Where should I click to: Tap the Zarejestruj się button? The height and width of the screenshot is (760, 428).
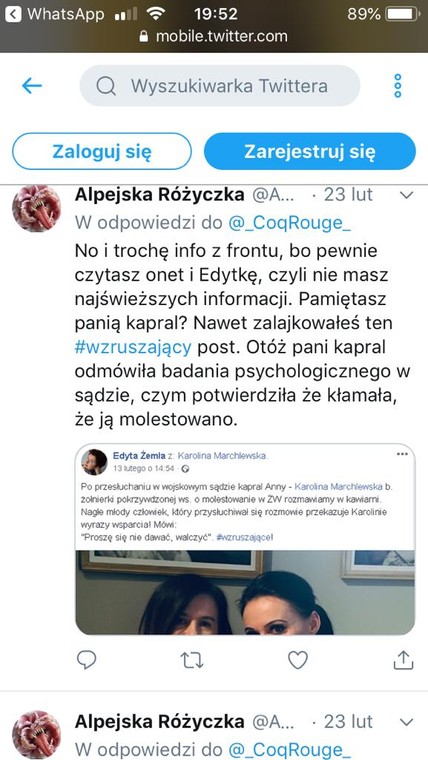[x=310, y=151]
